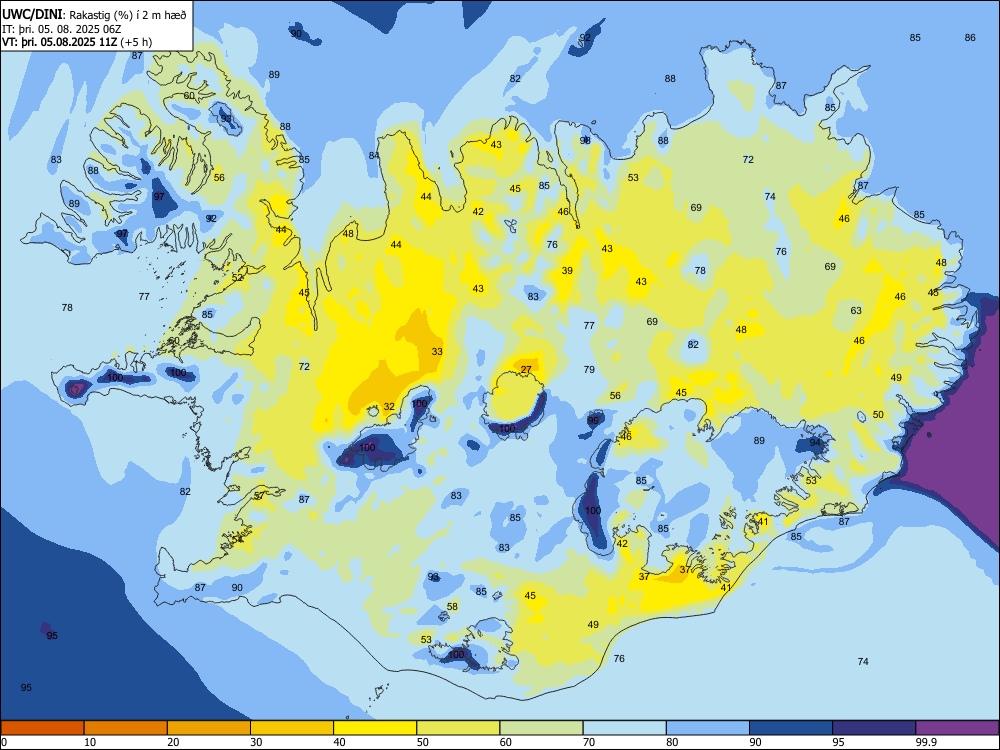Select the 90–95 dark blue legend swatch

[791, 728]
